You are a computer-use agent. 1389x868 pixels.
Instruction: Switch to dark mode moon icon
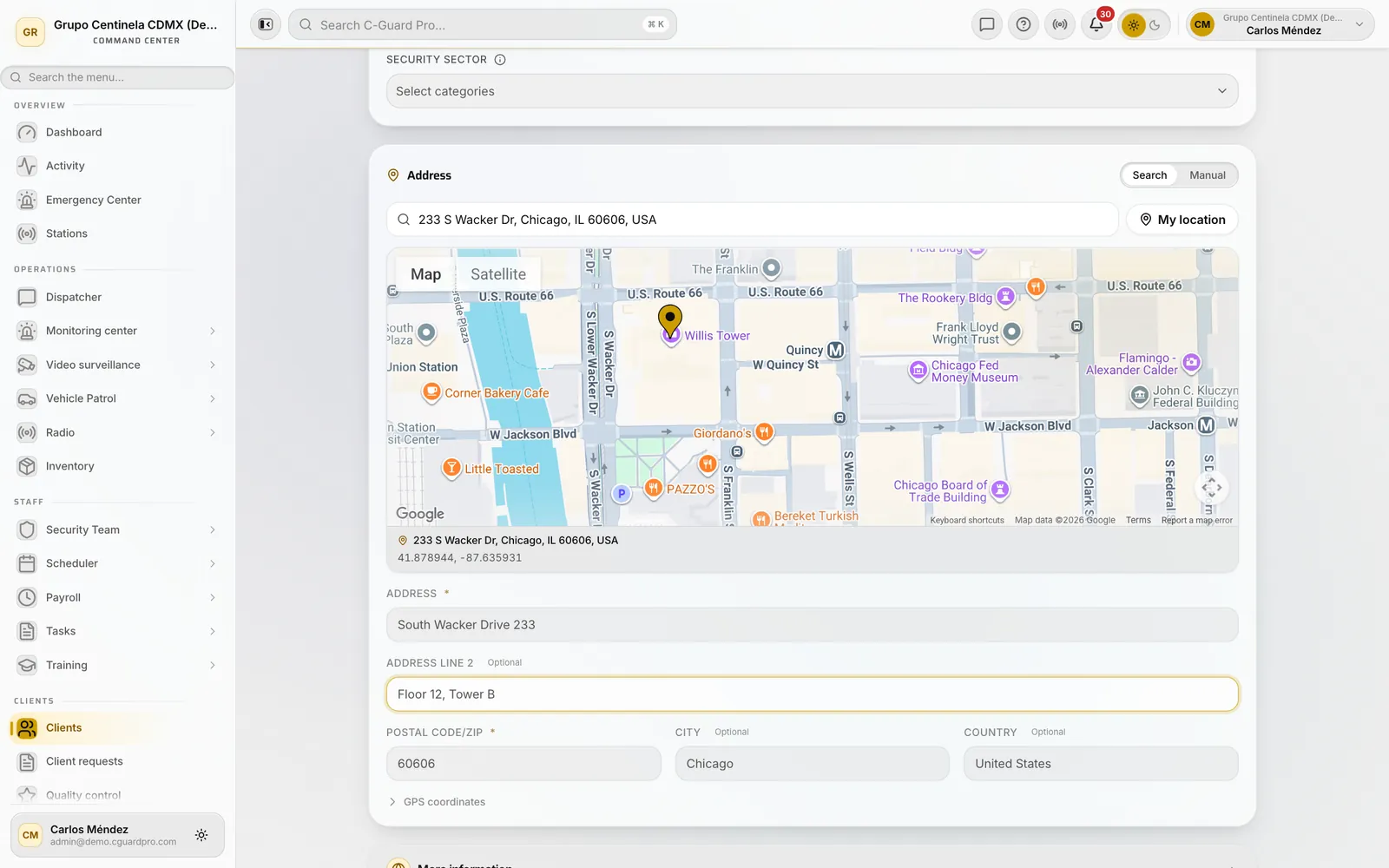1155,25
